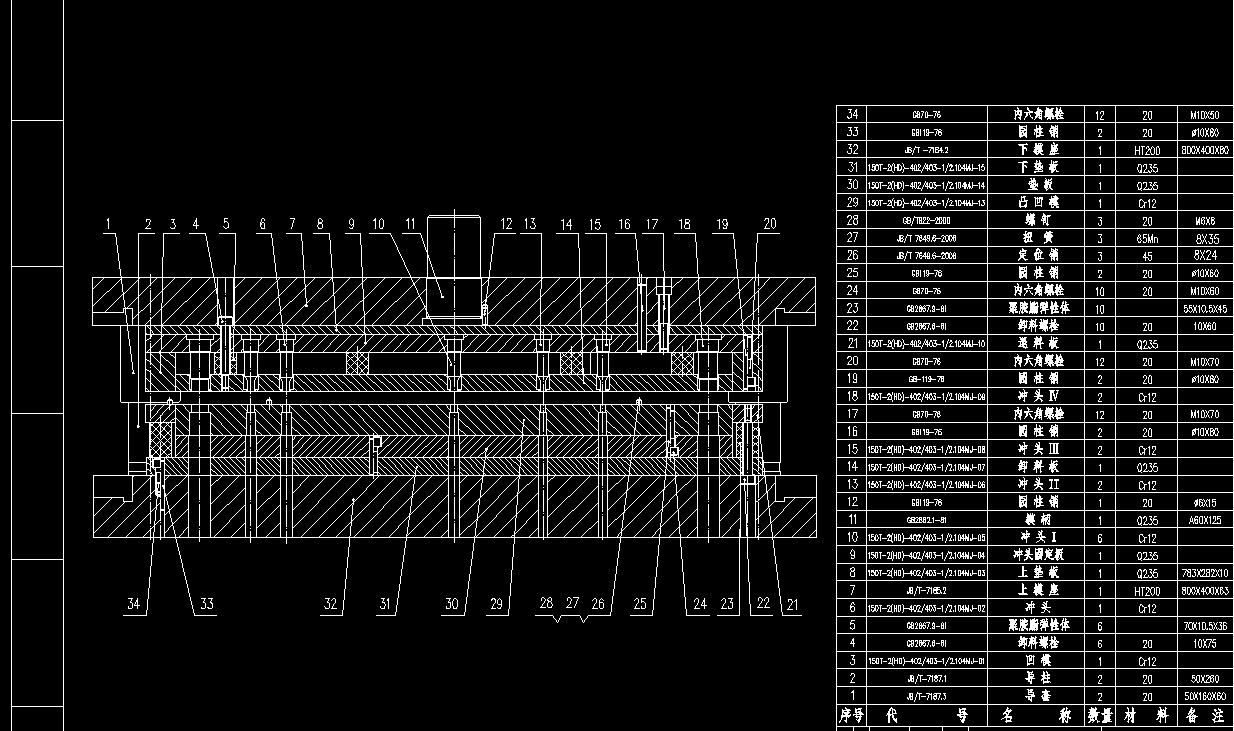Click callout number 34 below the drawing
Screen dimensions: 1234x731
pyautogui.click(x=134, y=603)
